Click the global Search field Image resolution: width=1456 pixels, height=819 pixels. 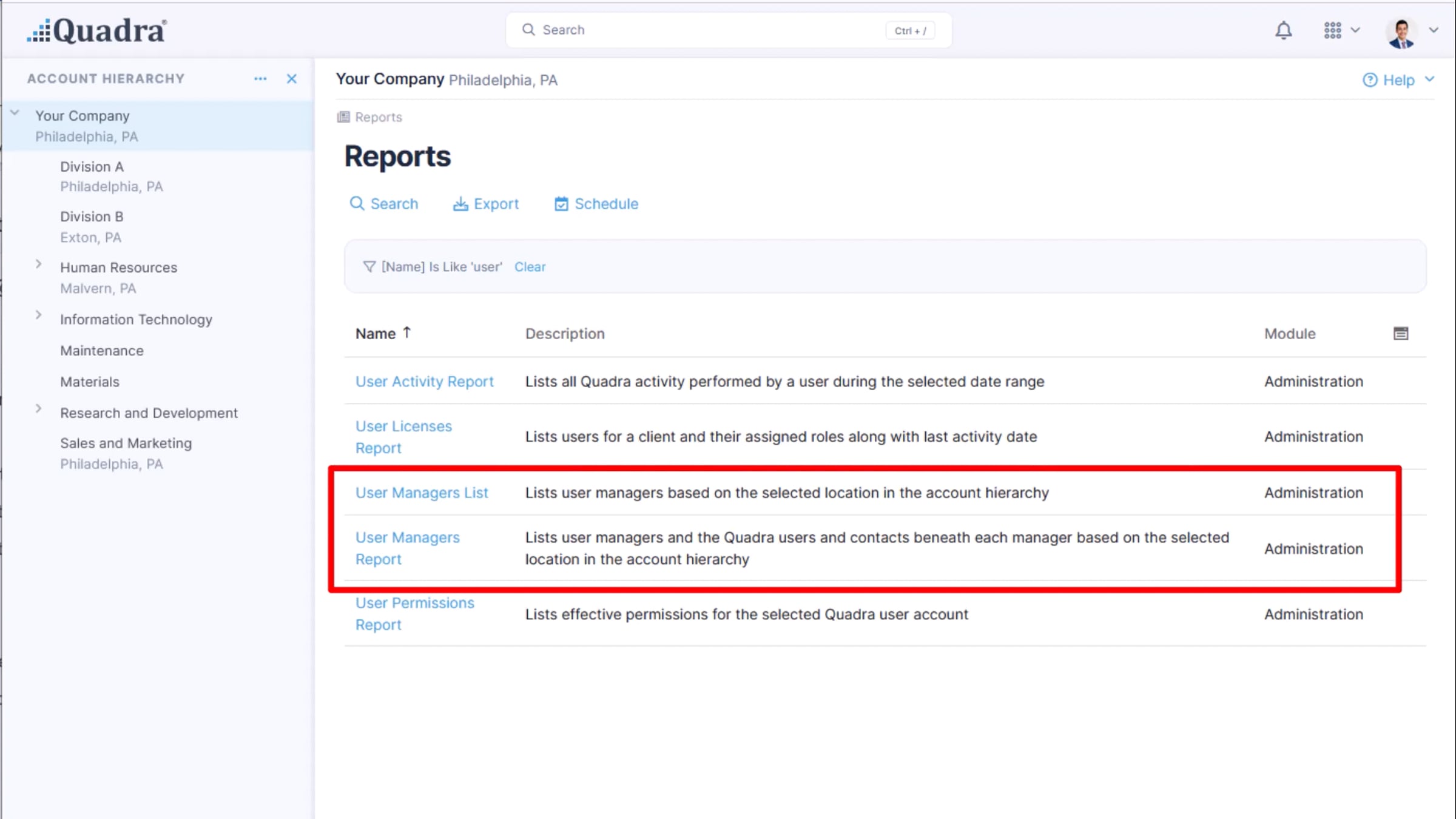pyautogui.click(x=729, y=30)
